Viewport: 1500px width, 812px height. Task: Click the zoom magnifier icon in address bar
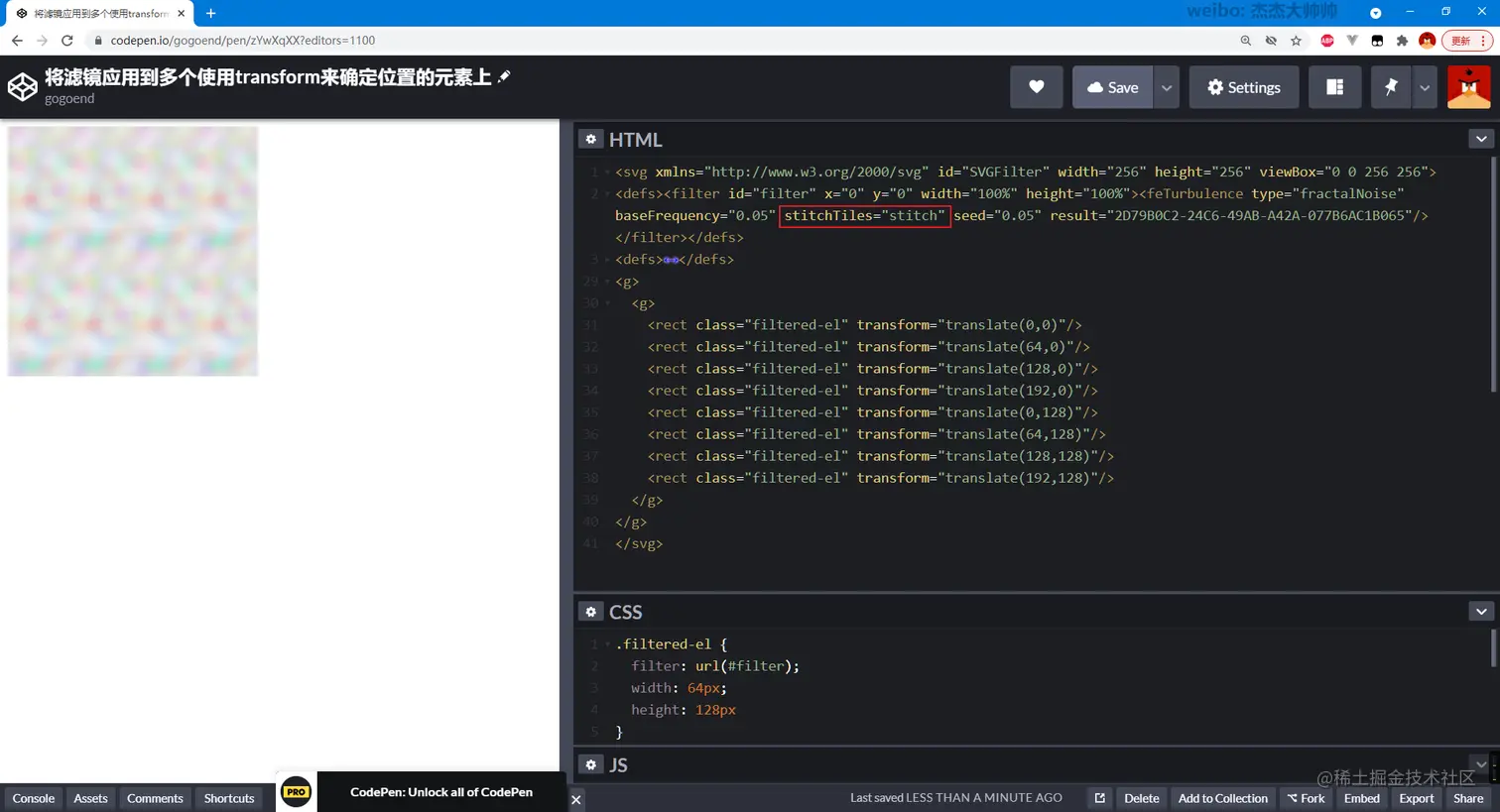(1246, 41)
